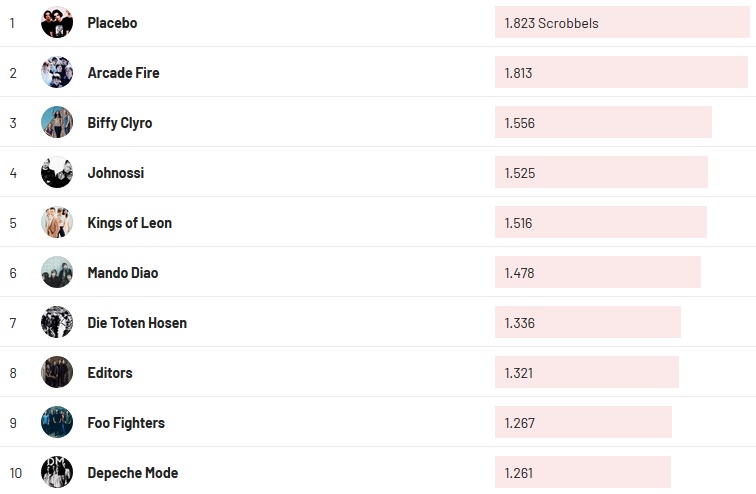Go to Arcade Fire artist page

(123, 72)
